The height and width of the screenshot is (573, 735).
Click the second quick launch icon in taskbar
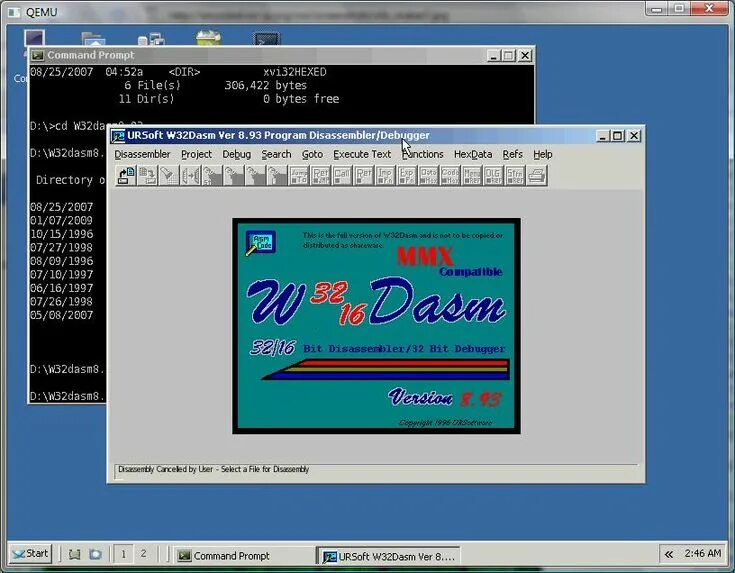95,555
